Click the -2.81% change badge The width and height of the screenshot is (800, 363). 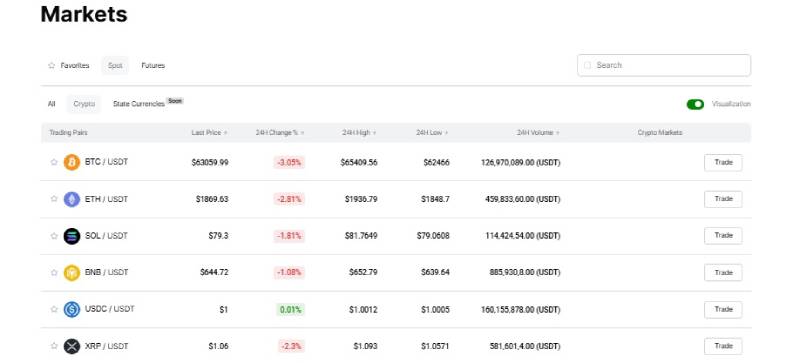coord(289,199)
